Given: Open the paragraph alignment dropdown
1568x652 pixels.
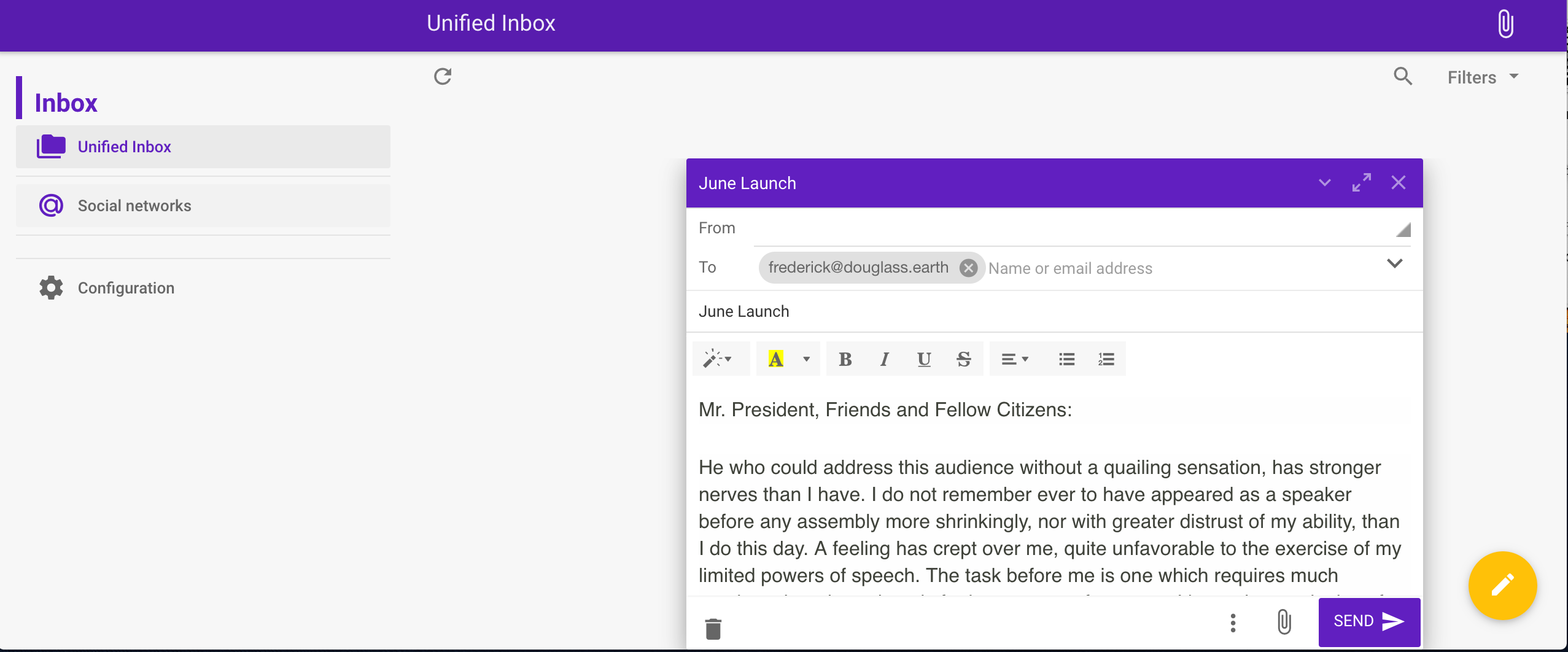Looking at the screenshot, I should [1014, 359].
